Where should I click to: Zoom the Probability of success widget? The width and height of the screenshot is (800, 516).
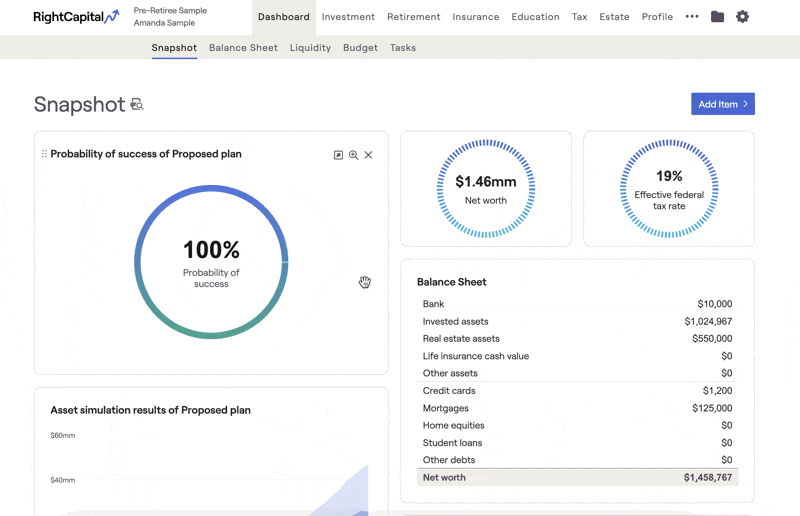click(x=353, y=155)
